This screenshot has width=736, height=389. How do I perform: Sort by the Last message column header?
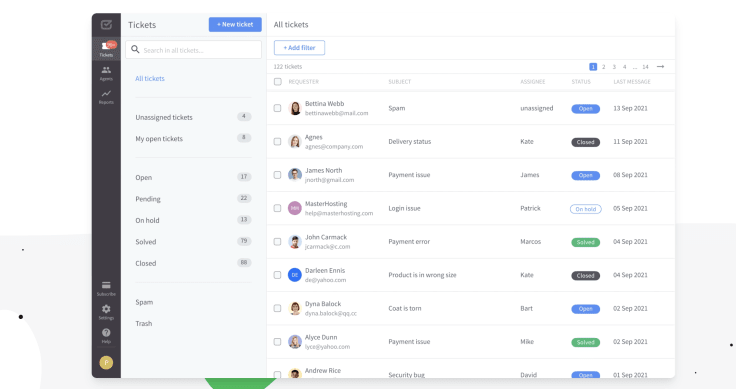click(632, 82)
